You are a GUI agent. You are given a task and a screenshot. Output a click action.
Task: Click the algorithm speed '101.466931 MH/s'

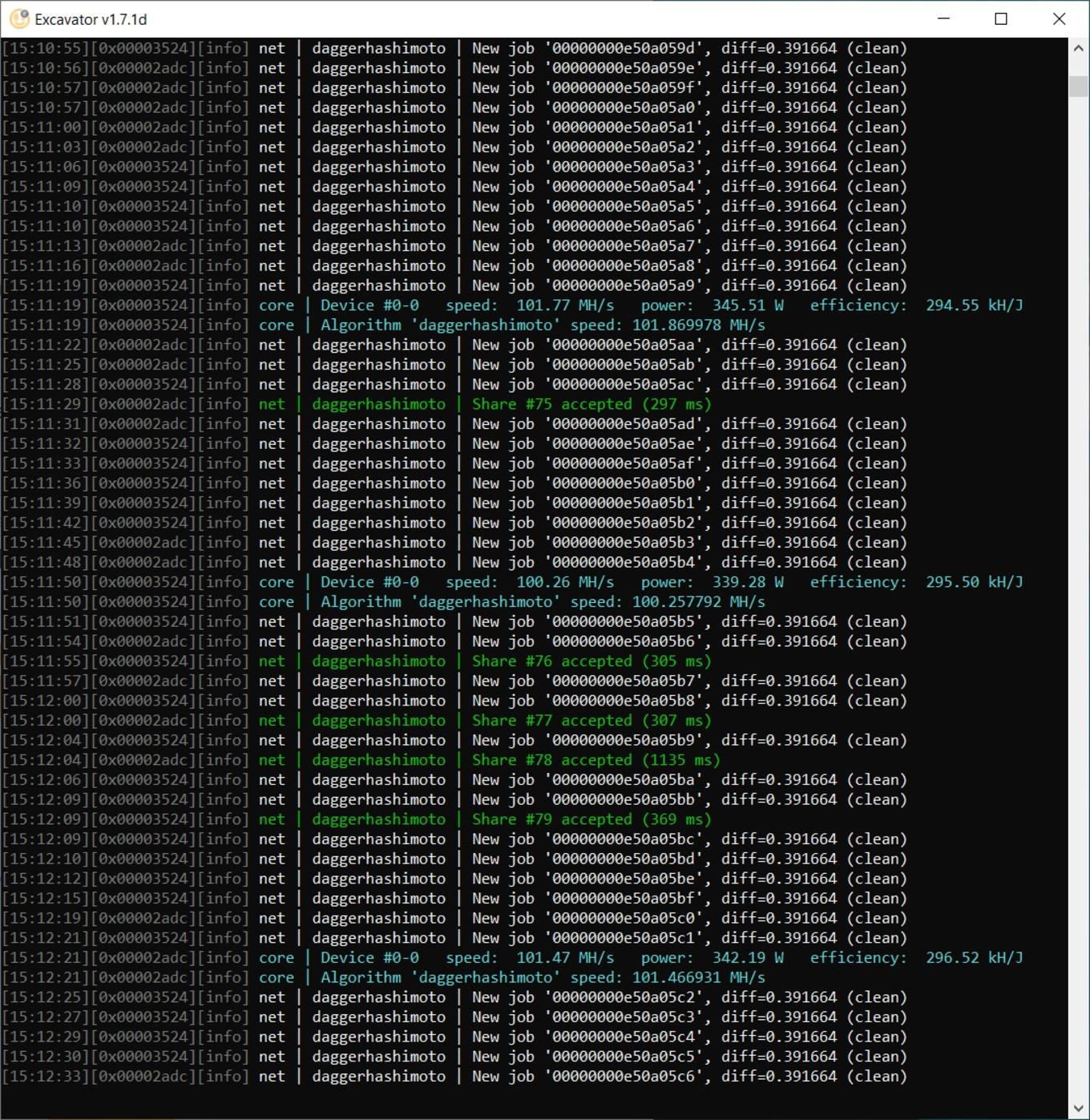point(699,977)
